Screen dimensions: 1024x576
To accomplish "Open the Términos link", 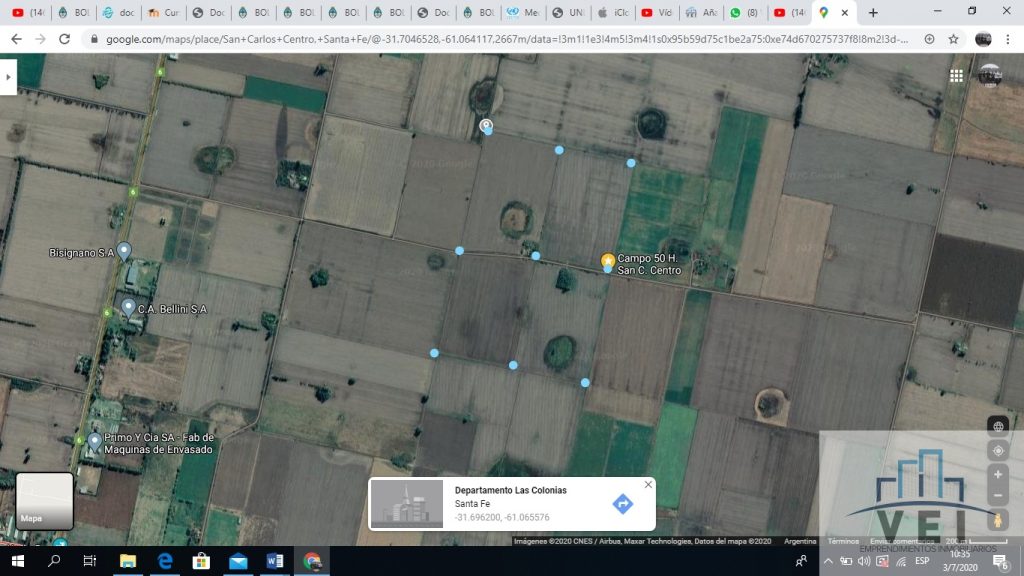I will [843, 541].
